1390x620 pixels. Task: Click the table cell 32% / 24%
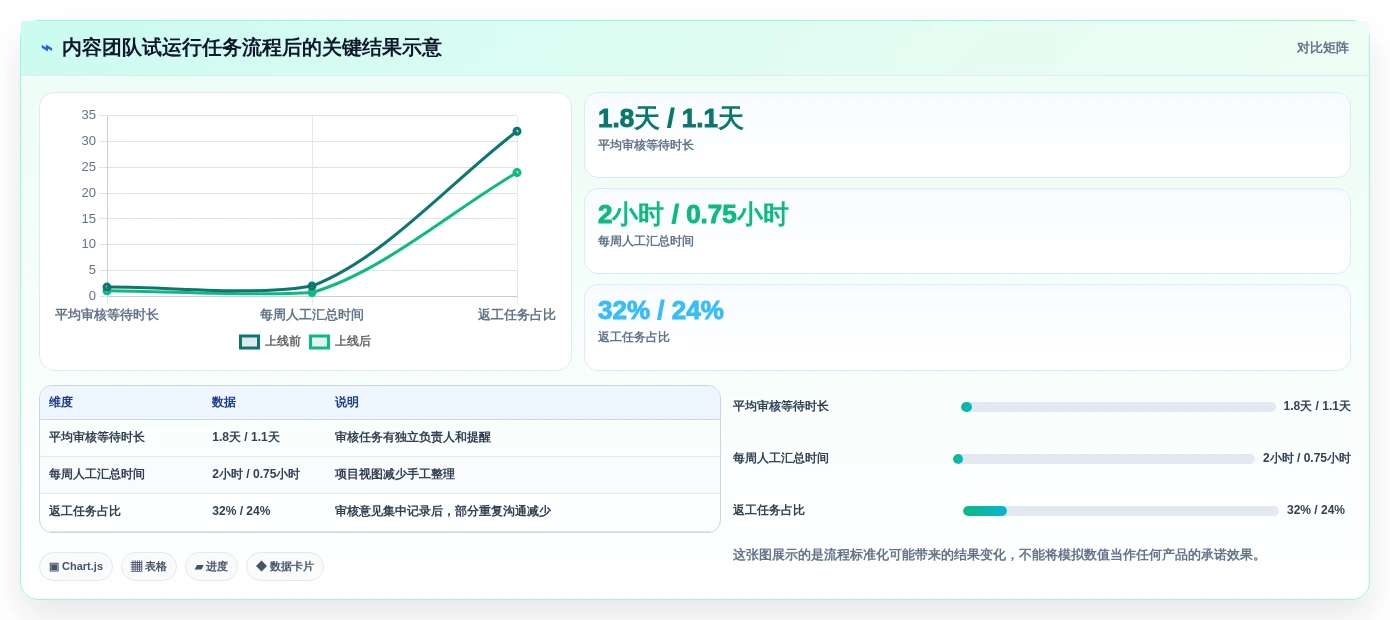click(x=264, y=512)
